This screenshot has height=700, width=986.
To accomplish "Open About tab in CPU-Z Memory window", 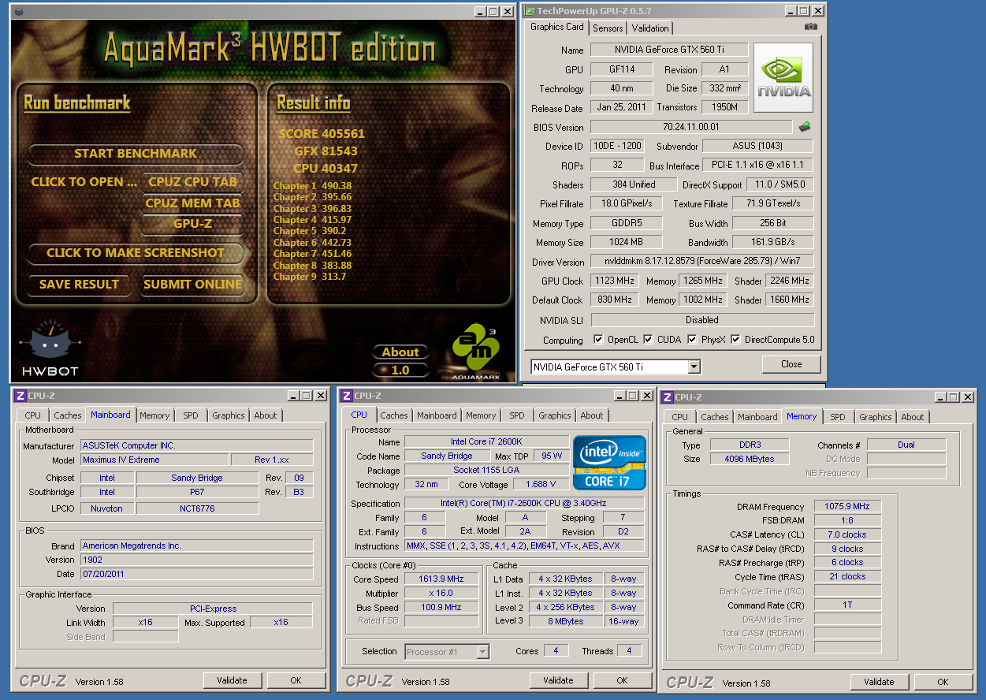I will 912,417.
